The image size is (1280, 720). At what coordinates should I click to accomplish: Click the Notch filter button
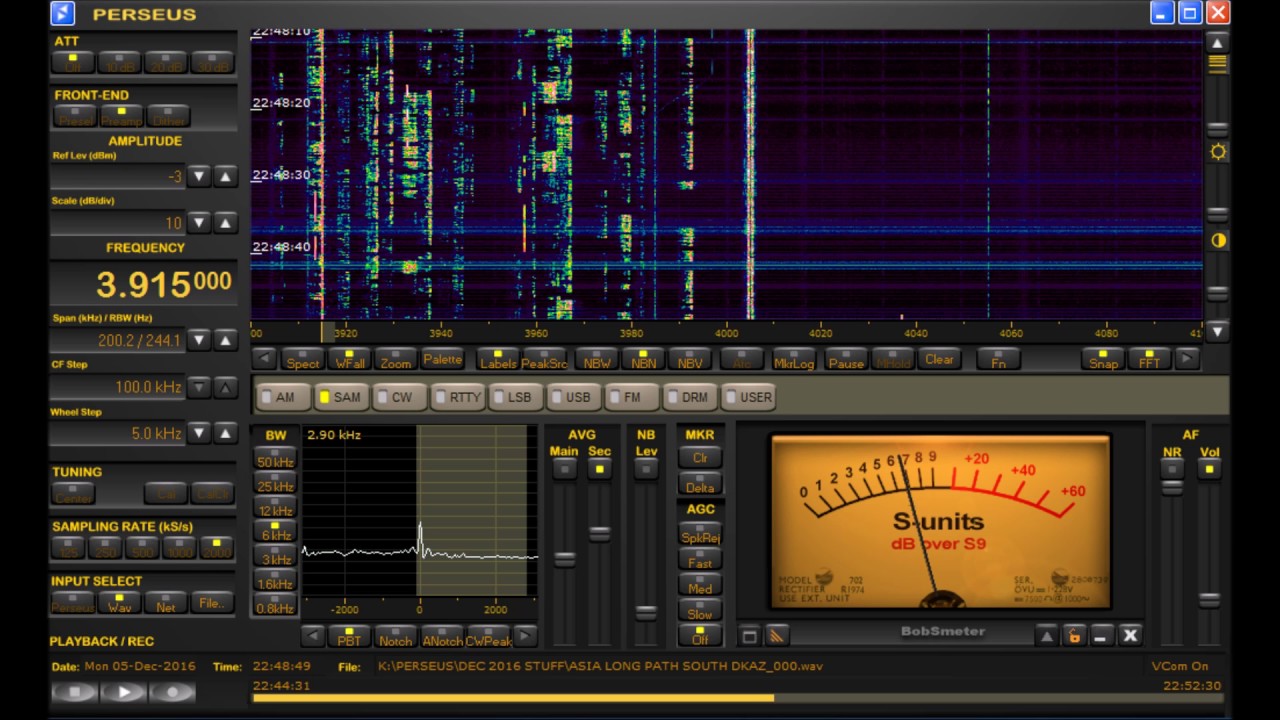click(395, 636)
